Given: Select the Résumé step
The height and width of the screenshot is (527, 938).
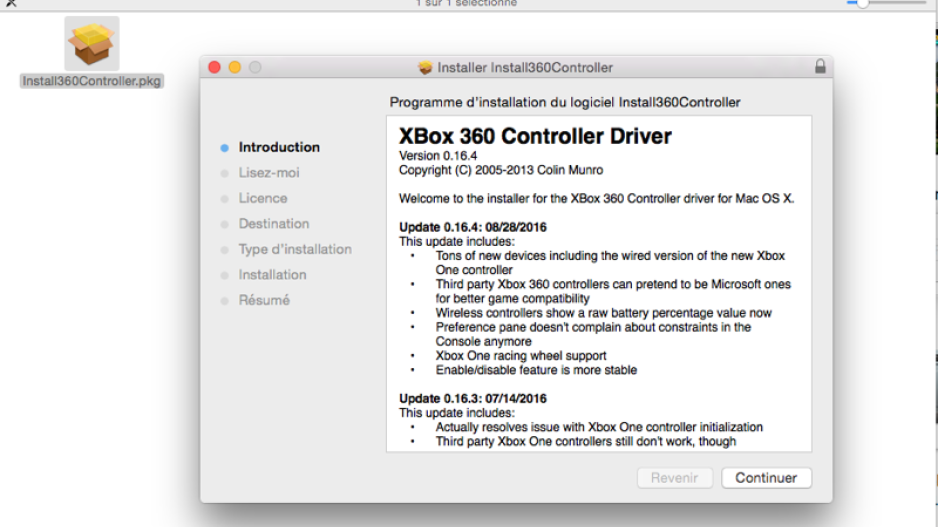Looking at the screenshot, I should point(264,300).
